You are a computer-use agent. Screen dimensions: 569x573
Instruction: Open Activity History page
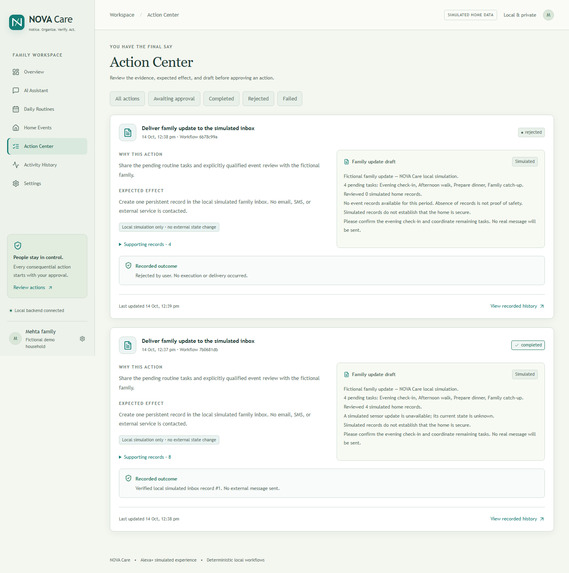47,165
